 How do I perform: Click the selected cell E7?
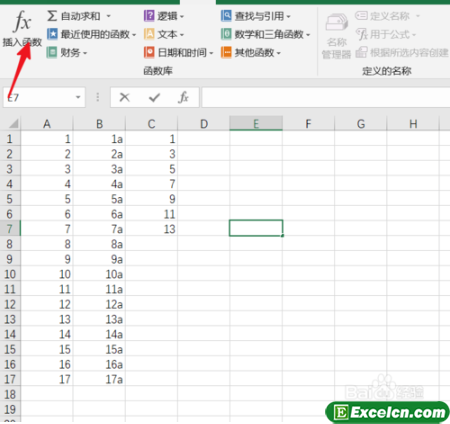pos(256,228)
